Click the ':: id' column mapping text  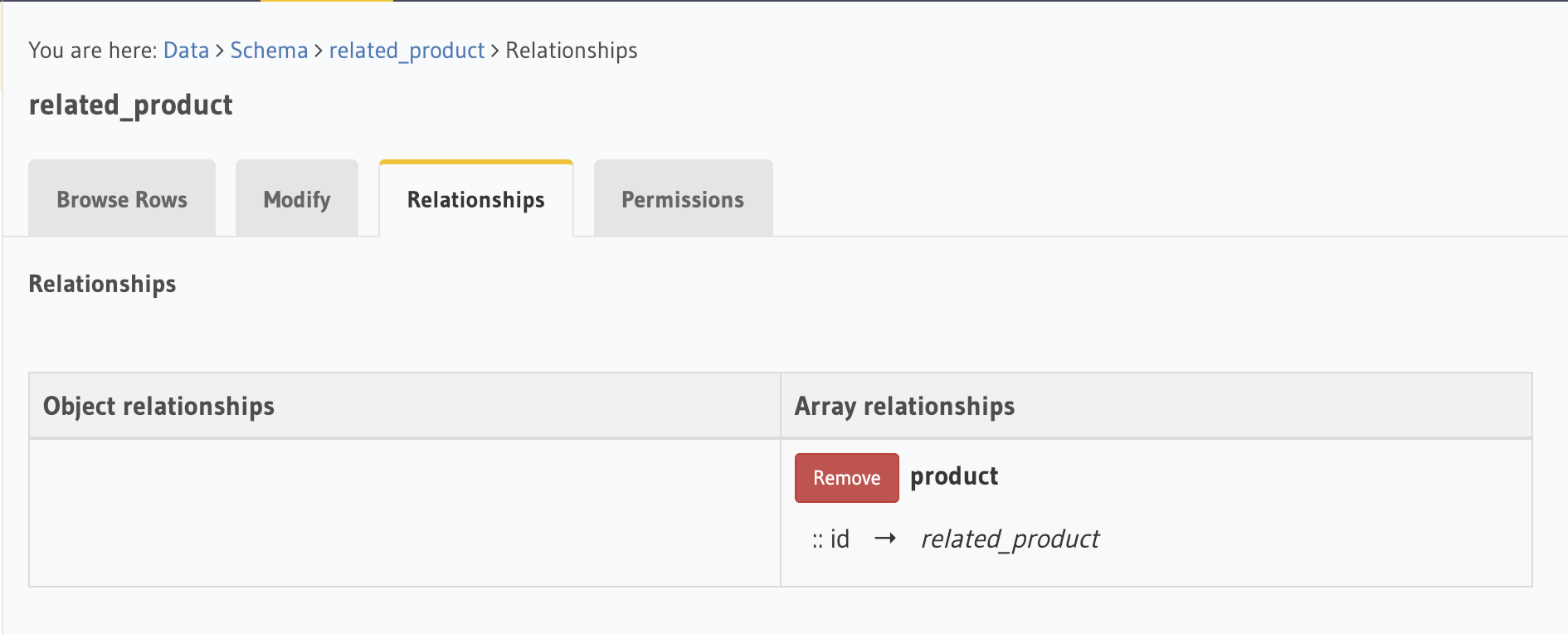tap(830, 539)
